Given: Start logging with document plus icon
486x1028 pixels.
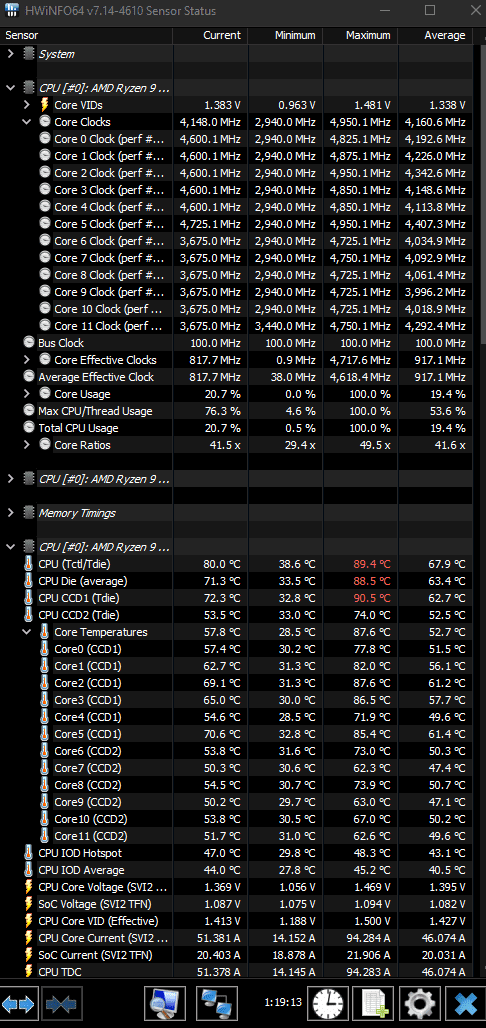Looking at the screenshot, I should click(x=373, y=1003).
